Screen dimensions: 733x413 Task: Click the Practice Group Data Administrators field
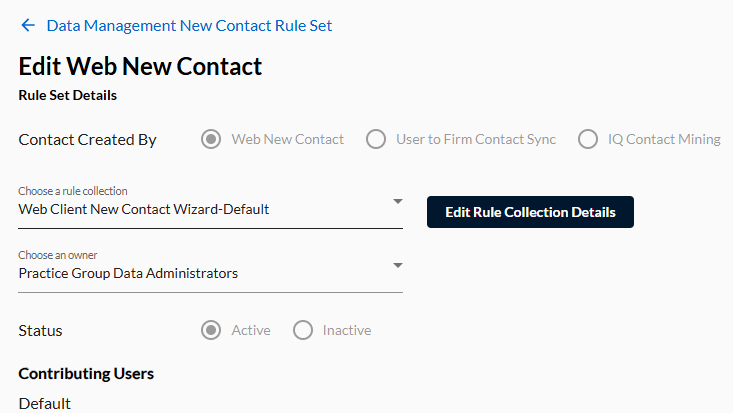[x=210, y=270]
